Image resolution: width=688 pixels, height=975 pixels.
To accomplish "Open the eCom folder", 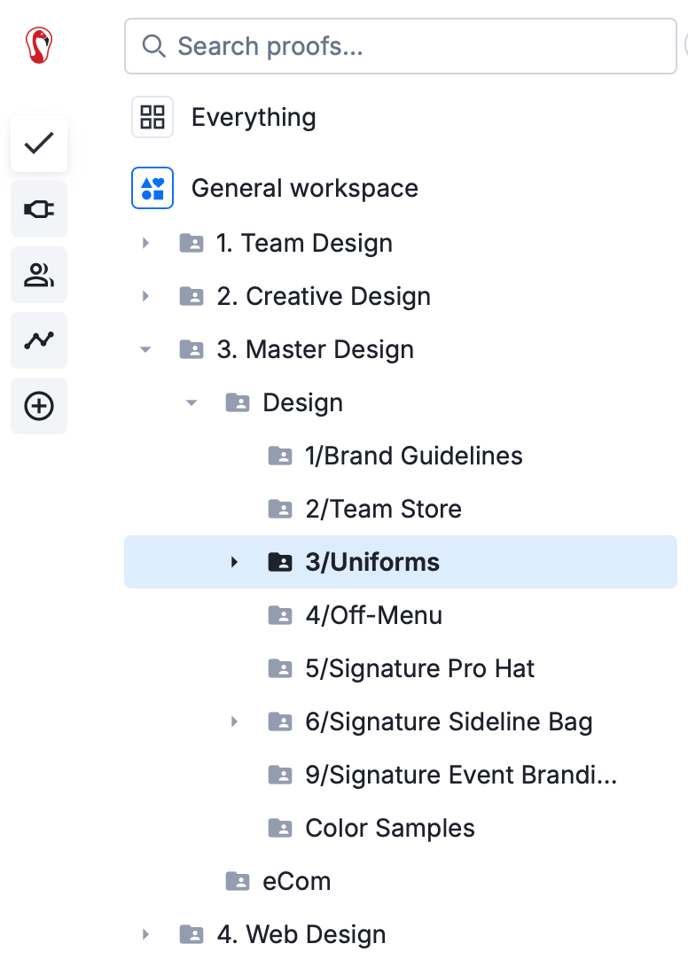I will tap(296, 881).
